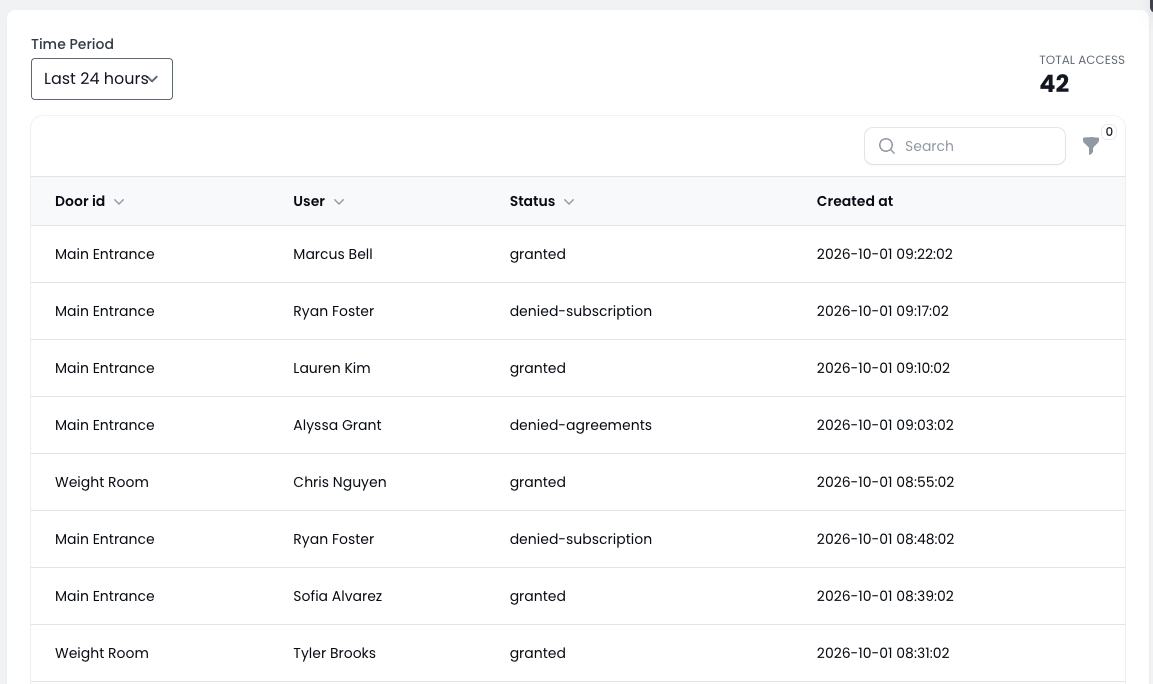Screen dimensions: 1153x684
Task: Click Main Entrance in Lauren Kim row
Action: click(104, 368)
